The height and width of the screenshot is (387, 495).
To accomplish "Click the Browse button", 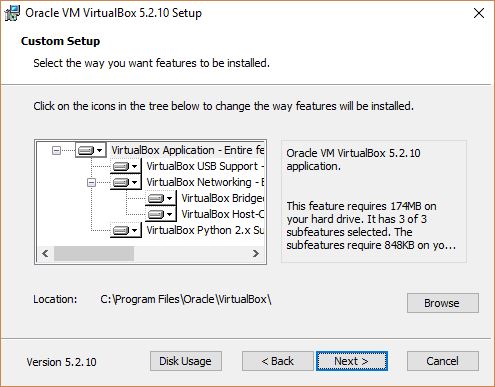I will 443,303.
